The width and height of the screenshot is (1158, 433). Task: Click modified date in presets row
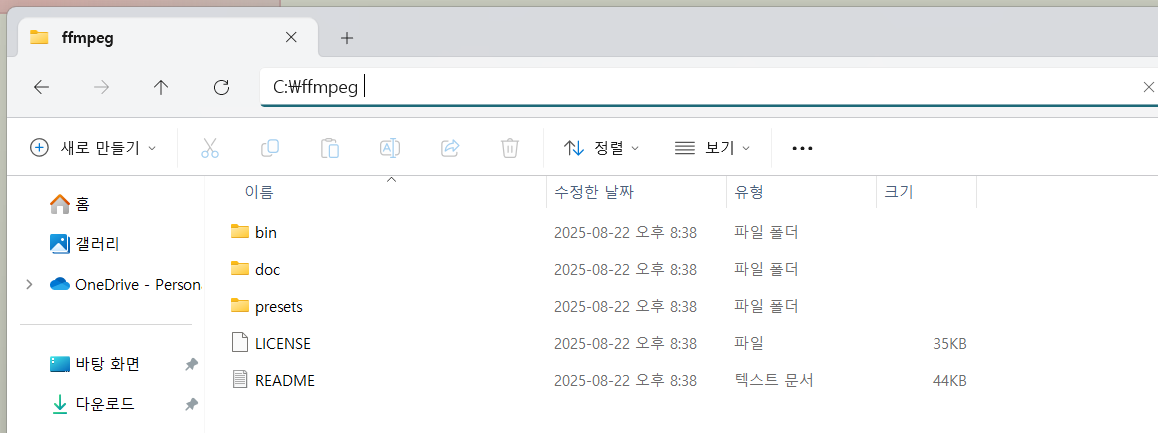click(x=626, y=306)
